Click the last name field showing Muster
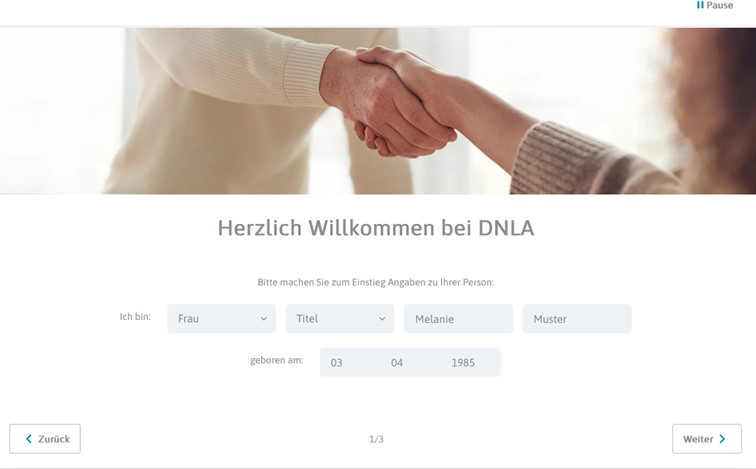 click(x=577, y=318)
